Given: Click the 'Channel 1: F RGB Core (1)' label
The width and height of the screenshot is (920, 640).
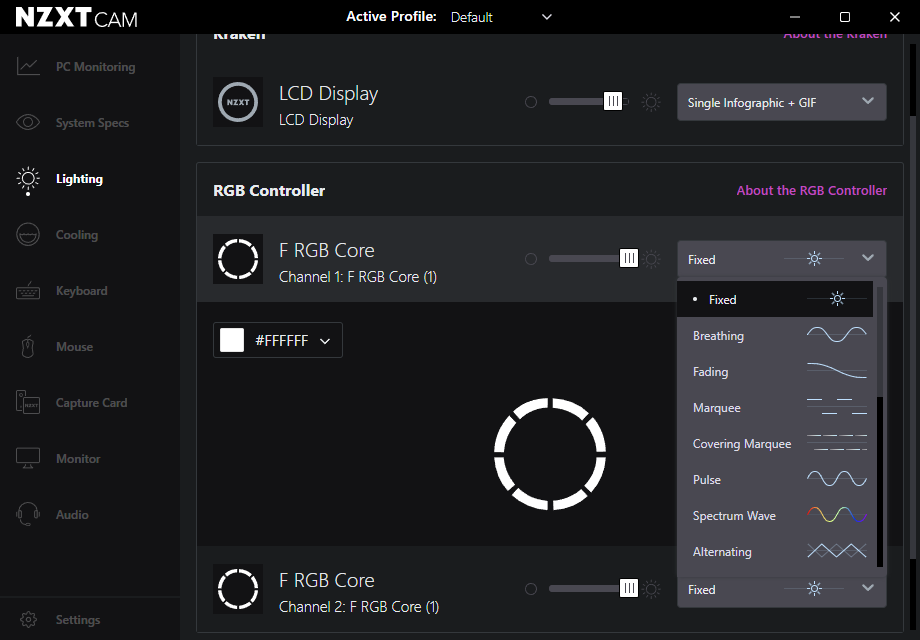Looking at the screenshot, I should click(358, 277).
